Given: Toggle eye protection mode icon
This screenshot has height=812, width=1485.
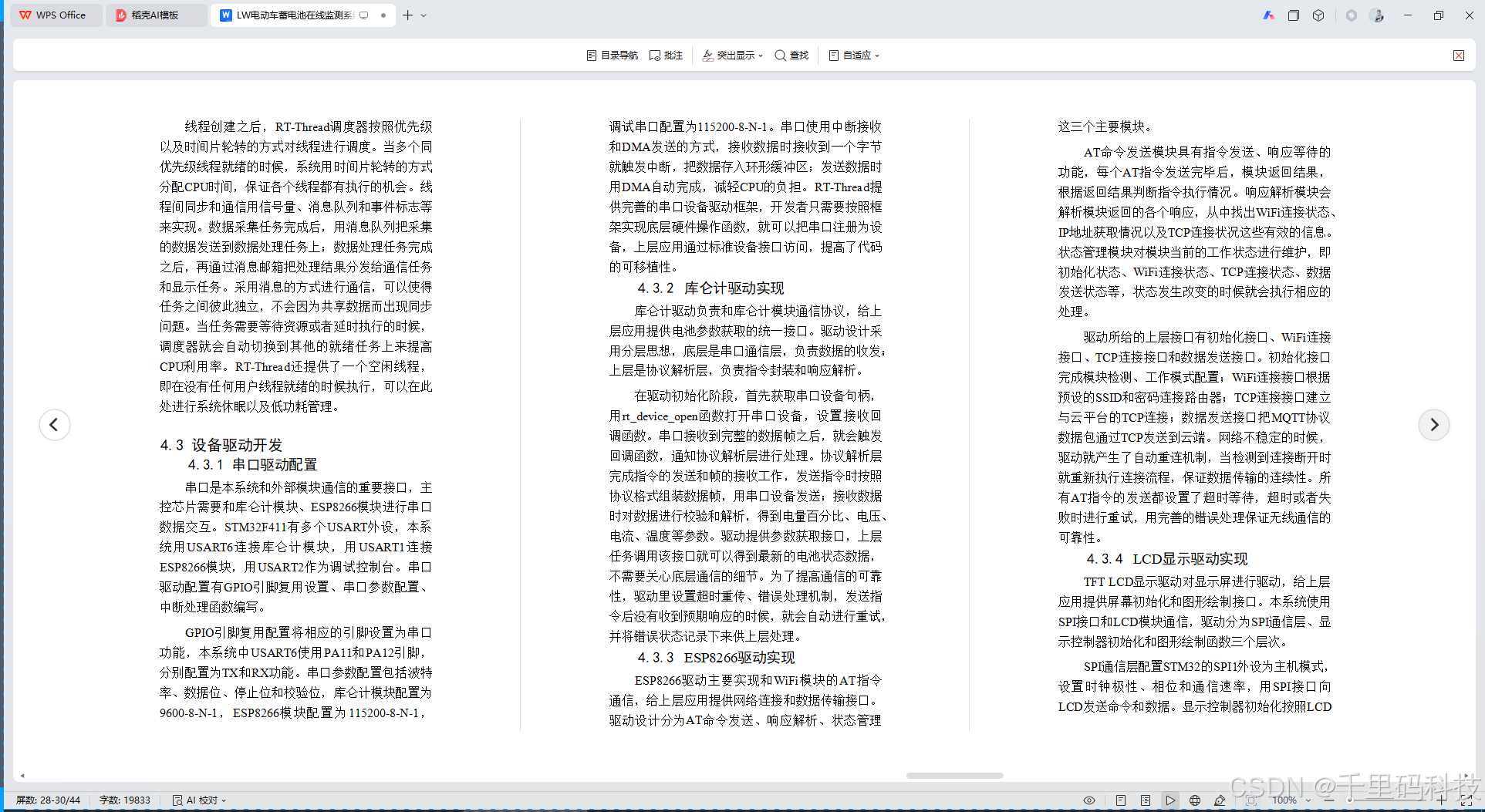Looking at the screenshot, I should [1089, 800].
